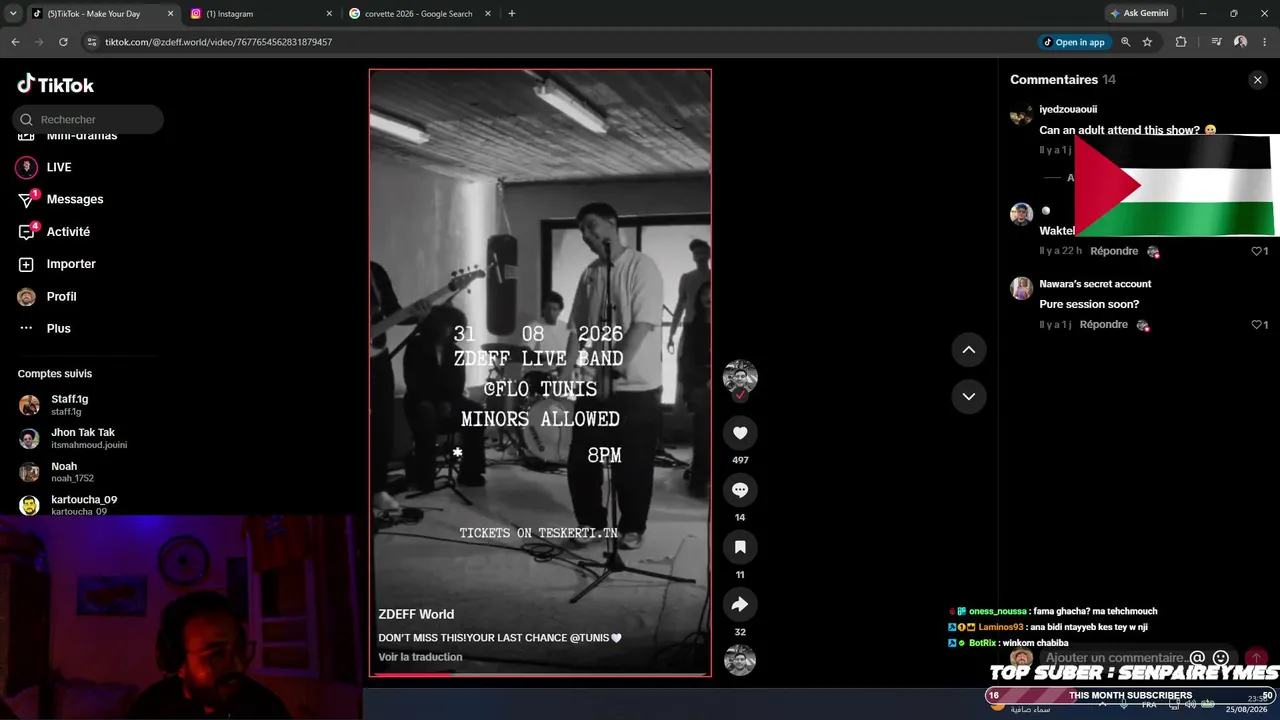Close the Instagram tab

pyautogui.click(x=329, y=14)
